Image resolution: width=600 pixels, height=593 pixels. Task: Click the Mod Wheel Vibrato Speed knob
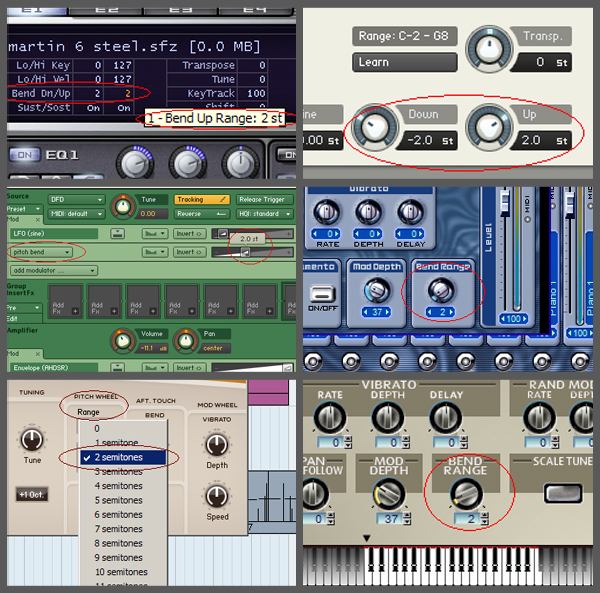217,497
